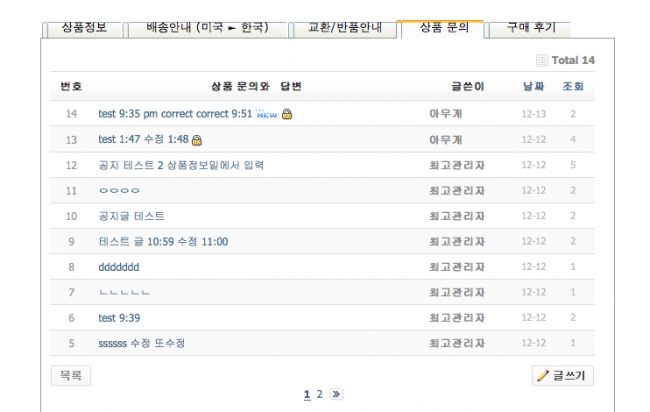Screen dimensions: 650x412
Task: Click the lock icon on post 14
Action: [287, 114]
